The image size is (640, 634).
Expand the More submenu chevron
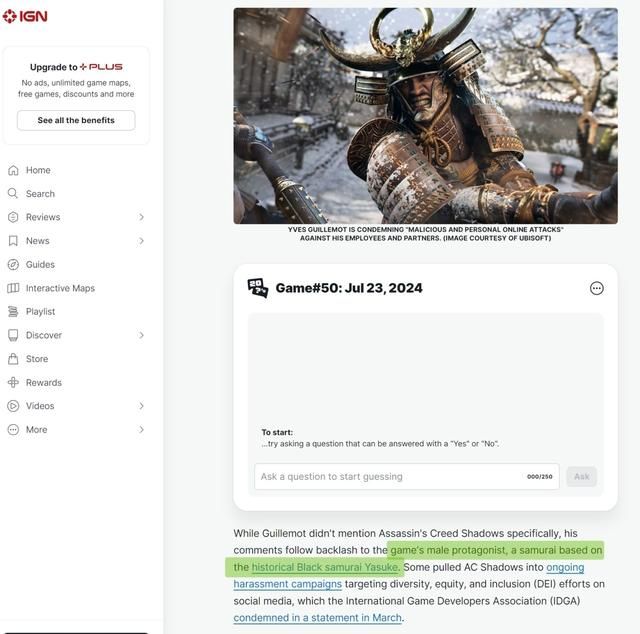pos(141,430)
